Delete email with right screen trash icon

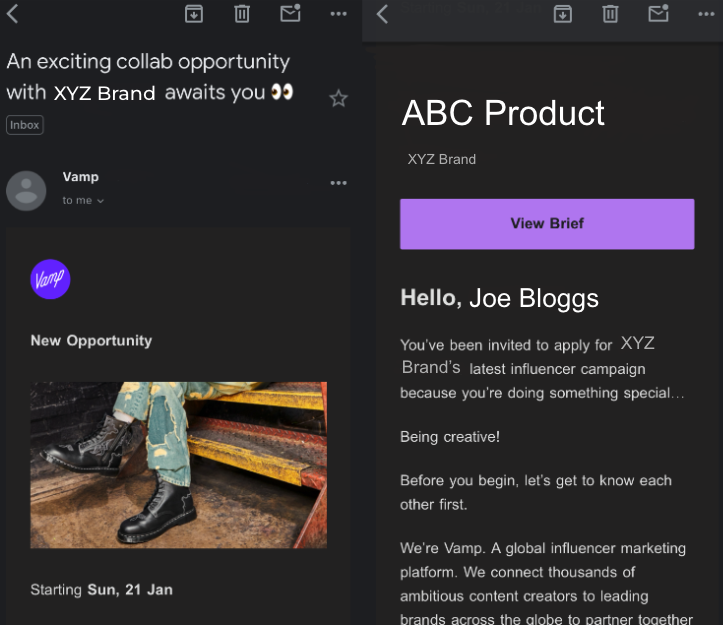point(610,14)
